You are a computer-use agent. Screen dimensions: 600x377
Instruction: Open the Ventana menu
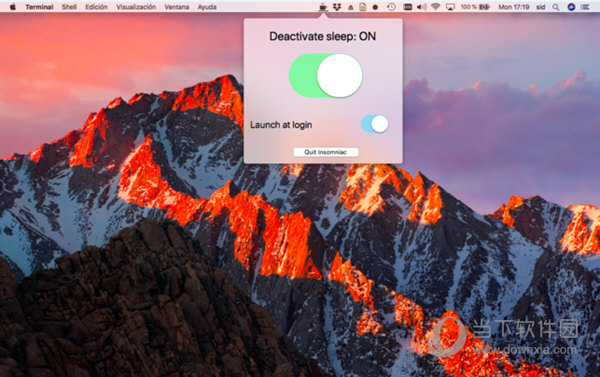pos(176,7)
